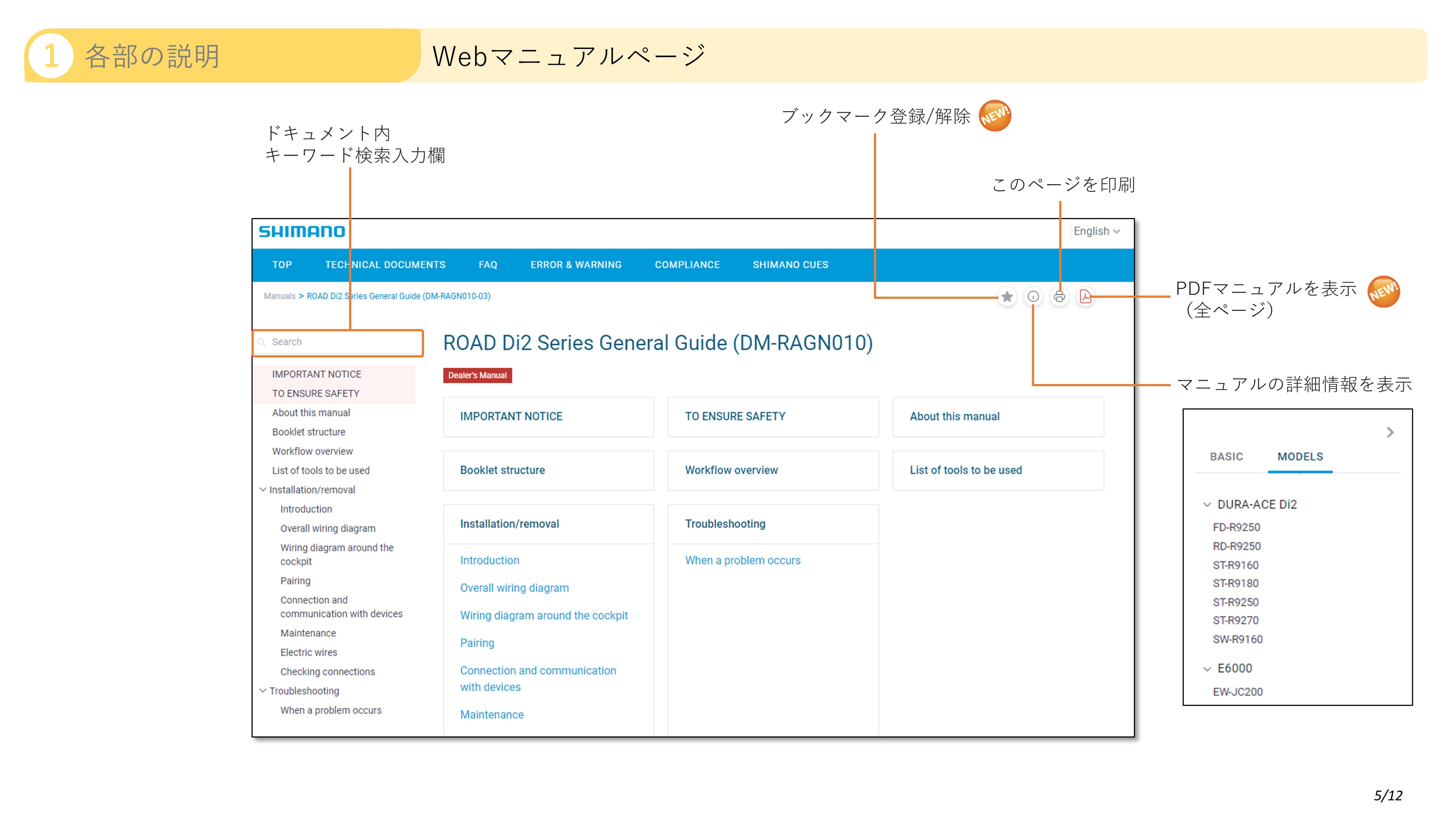Open When a problem occurs card link
This screenshot has height=819, width=1456.
coord(743,560)
